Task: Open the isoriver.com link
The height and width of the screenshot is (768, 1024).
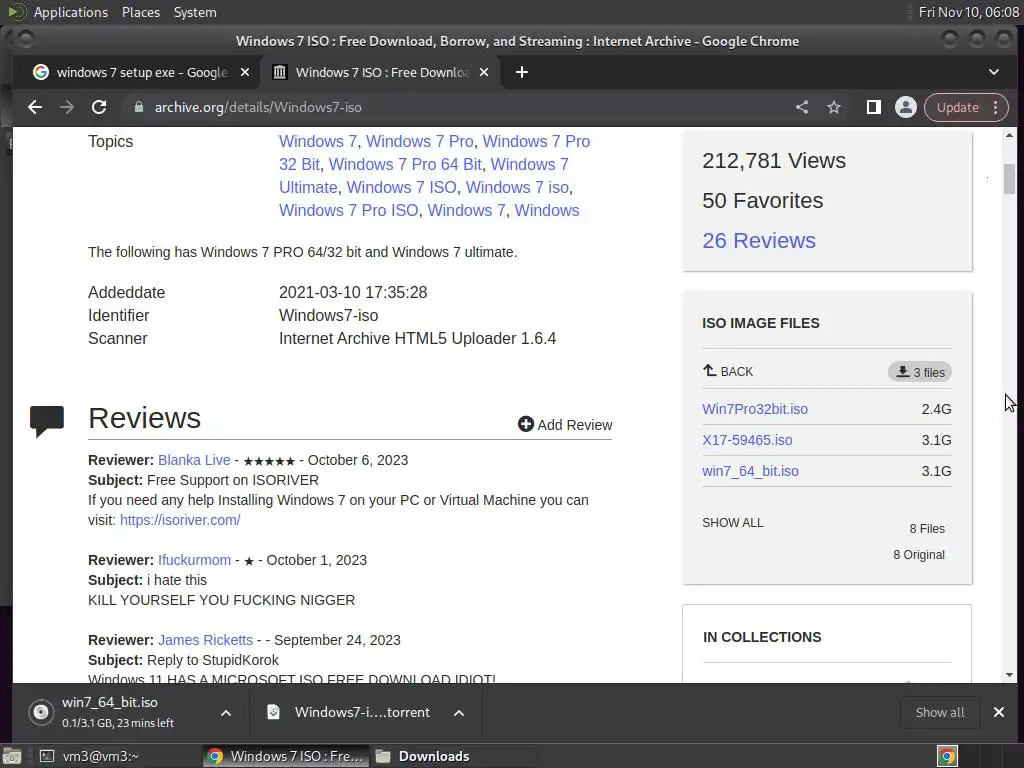Action: (180, 520)
